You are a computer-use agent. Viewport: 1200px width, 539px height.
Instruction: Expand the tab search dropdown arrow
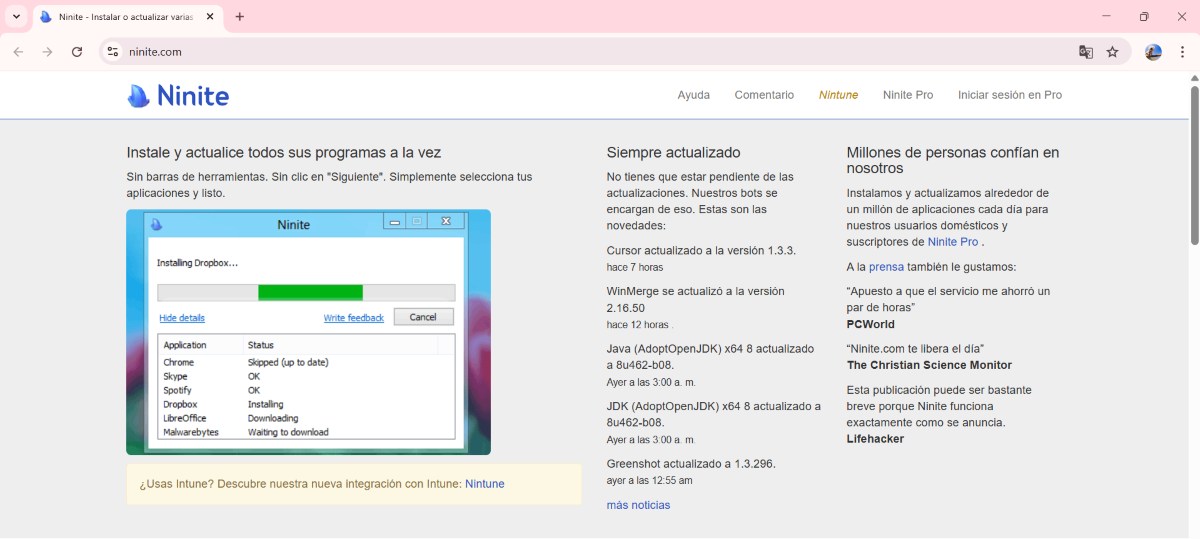16,17
